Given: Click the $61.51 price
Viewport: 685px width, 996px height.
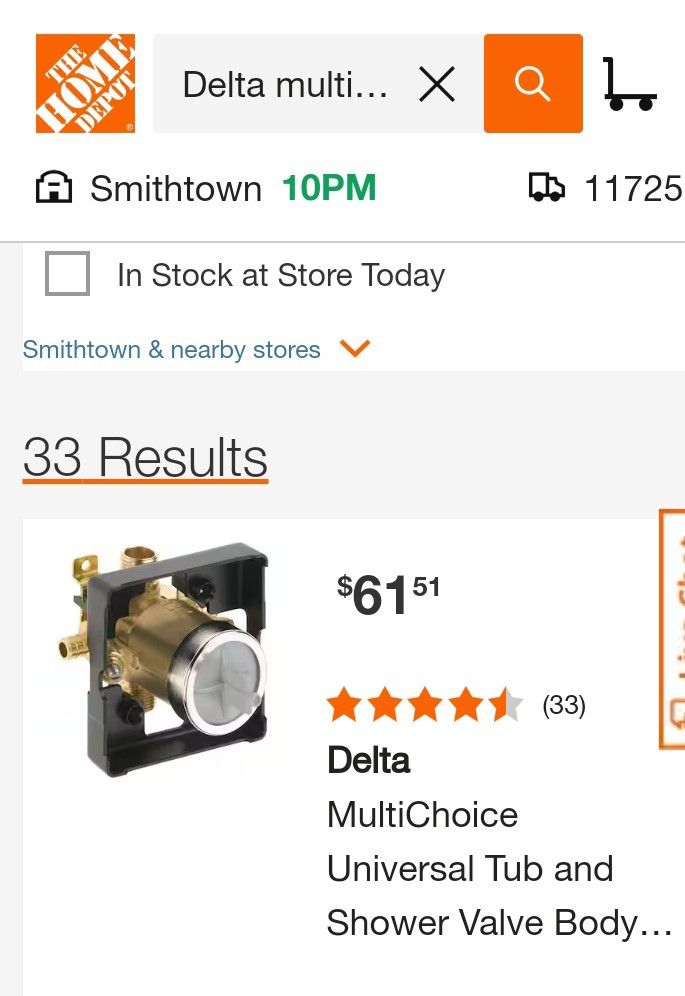Looking at the screenshot, I should point(388,595).
